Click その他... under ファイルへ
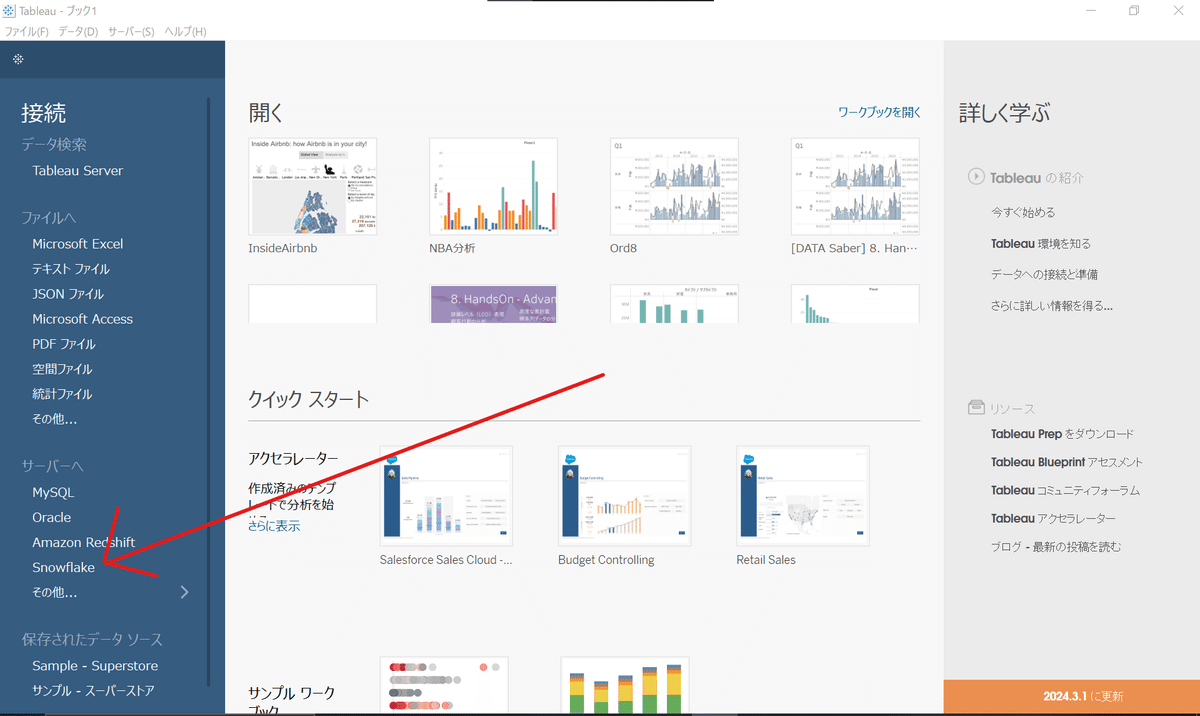Viewport: 1200px width, 716px height. click(x=54, y=419)
